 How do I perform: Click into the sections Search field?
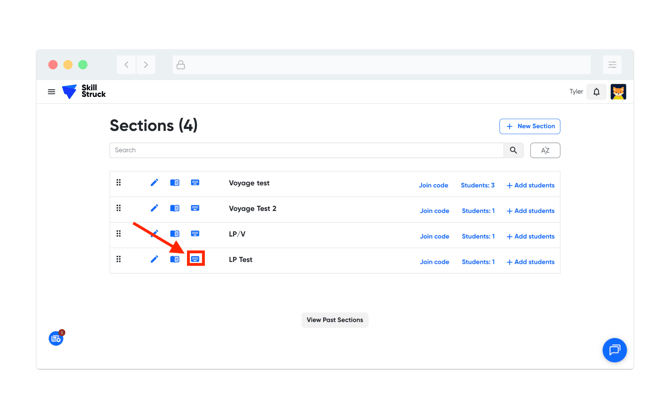[305, 150]
